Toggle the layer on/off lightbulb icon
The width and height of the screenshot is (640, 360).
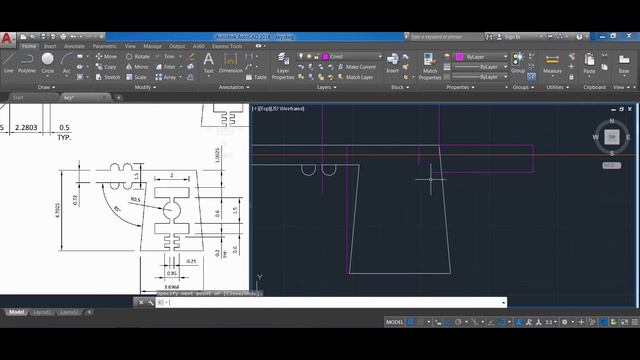(301, 56)
